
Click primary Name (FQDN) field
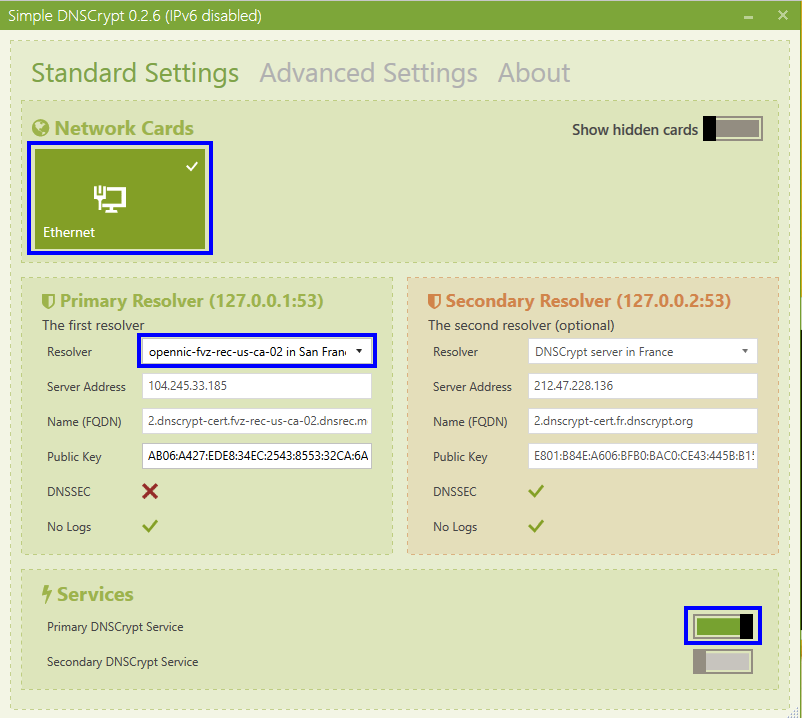(257, 421)
